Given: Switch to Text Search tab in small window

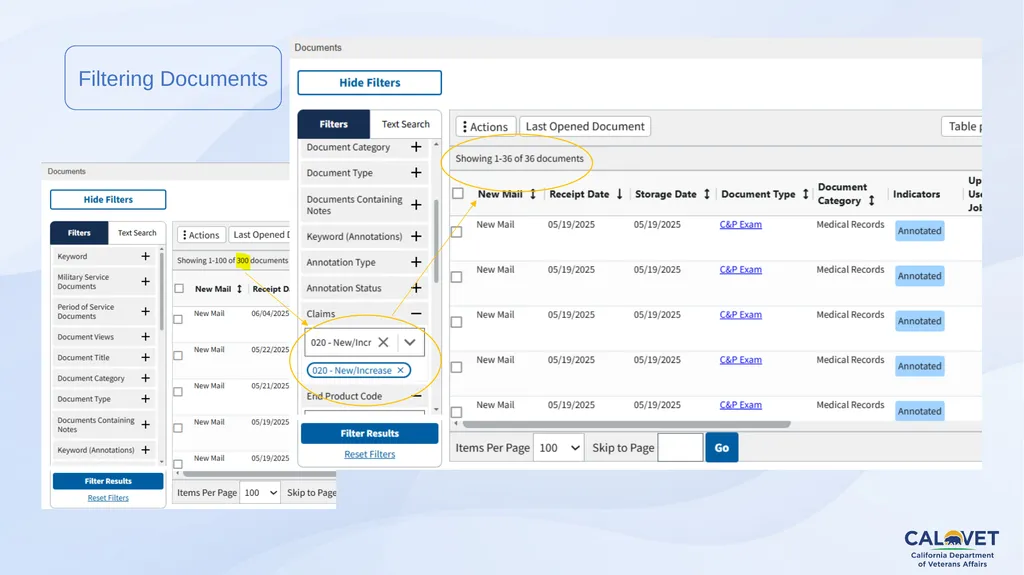Looking at the screenshot, I should (x=136, y=233).
